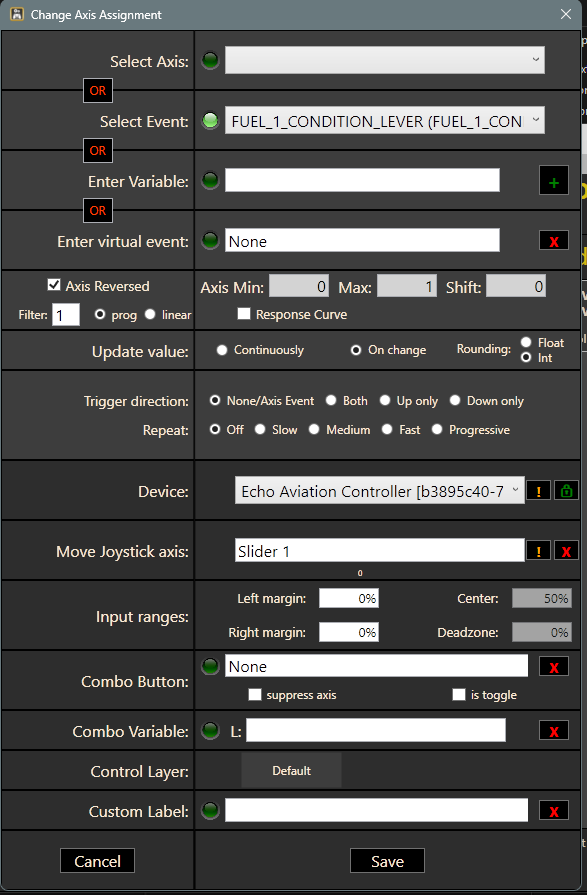The image size is (587, 895).
Task: Select the linear filter radio button
Action: pyautogui.click(x=150, y=315)
